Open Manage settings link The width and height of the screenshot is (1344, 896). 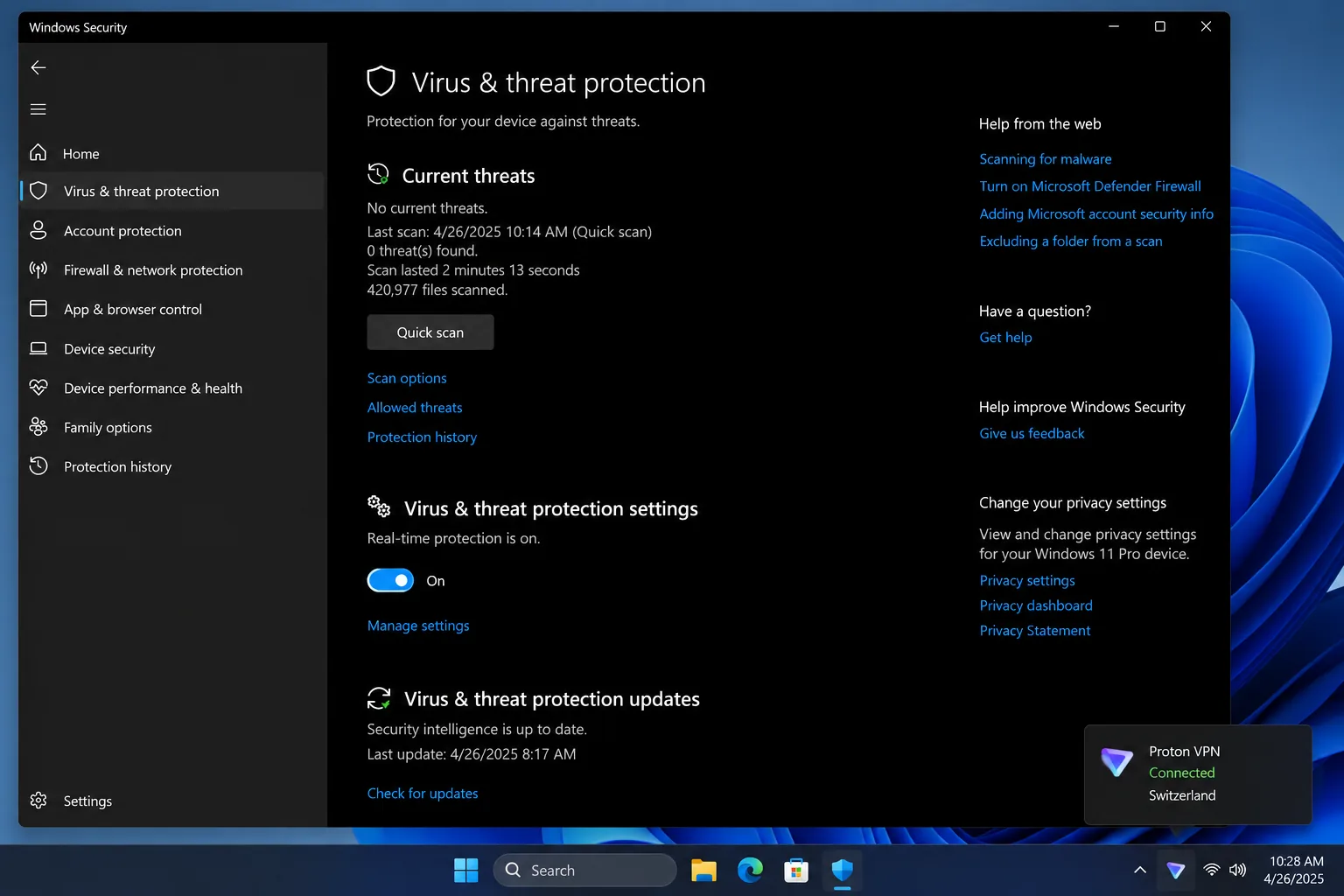(418, 626)
